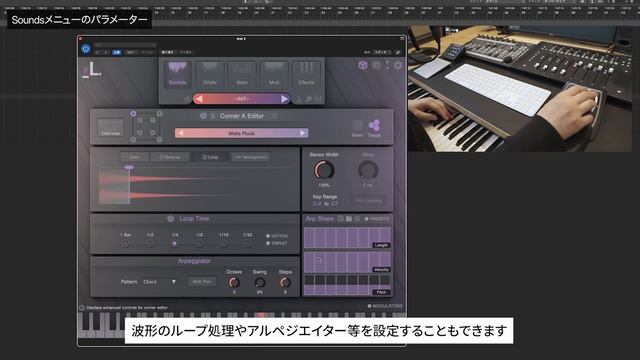
Task: Select the Overview thumbnail
Action: 110,128
